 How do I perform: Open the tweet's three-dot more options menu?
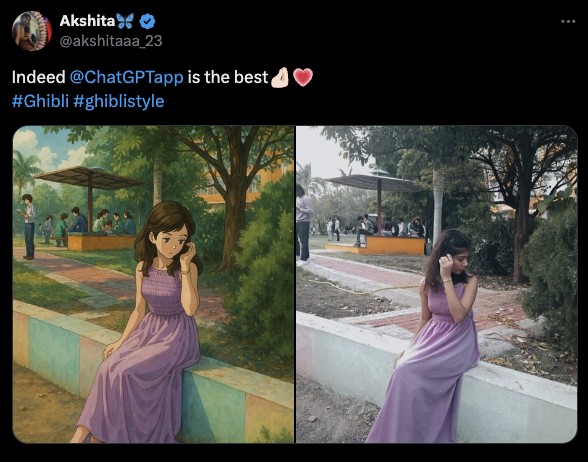(568, 21)
